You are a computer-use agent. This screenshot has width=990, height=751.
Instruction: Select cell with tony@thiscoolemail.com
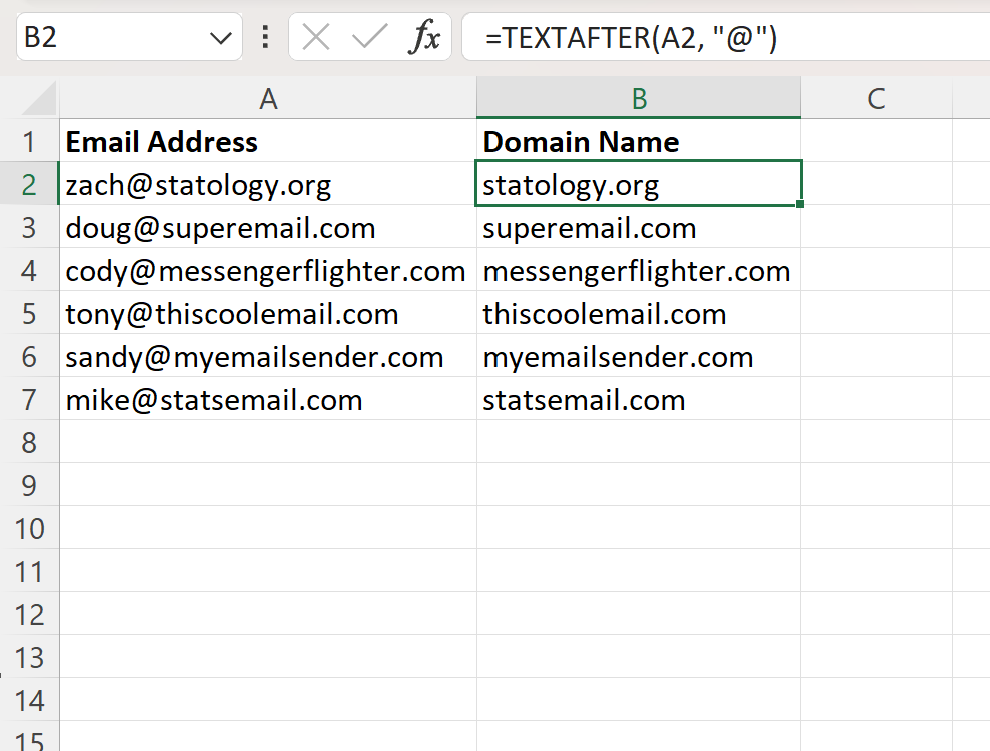(x=268, y=313)
